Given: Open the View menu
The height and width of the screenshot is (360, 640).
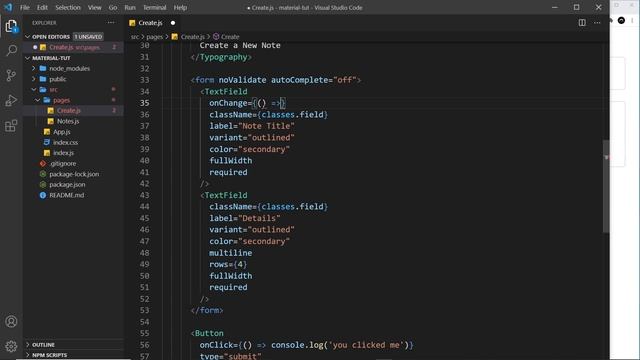Looking at the screenshot, I should [94, 7].
